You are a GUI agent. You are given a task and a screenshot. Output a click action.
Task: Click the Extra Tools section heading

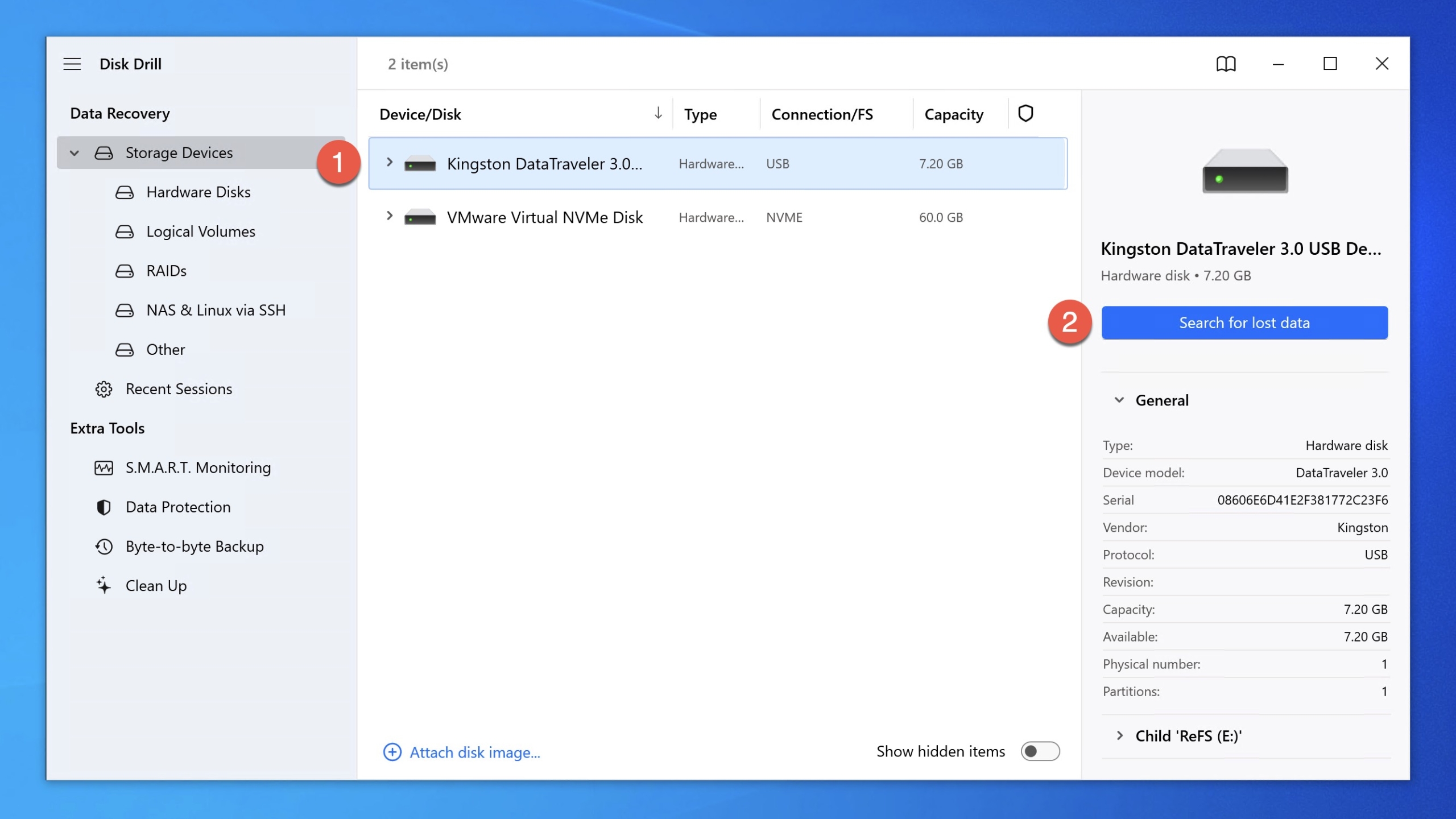107,428
